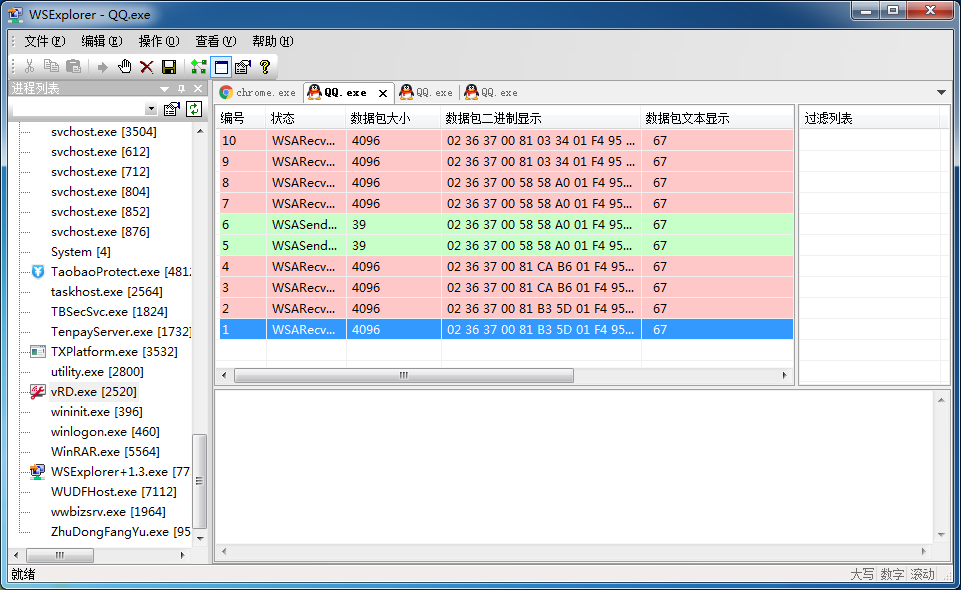Sort by the 状态 column header

tap(306, 118)
